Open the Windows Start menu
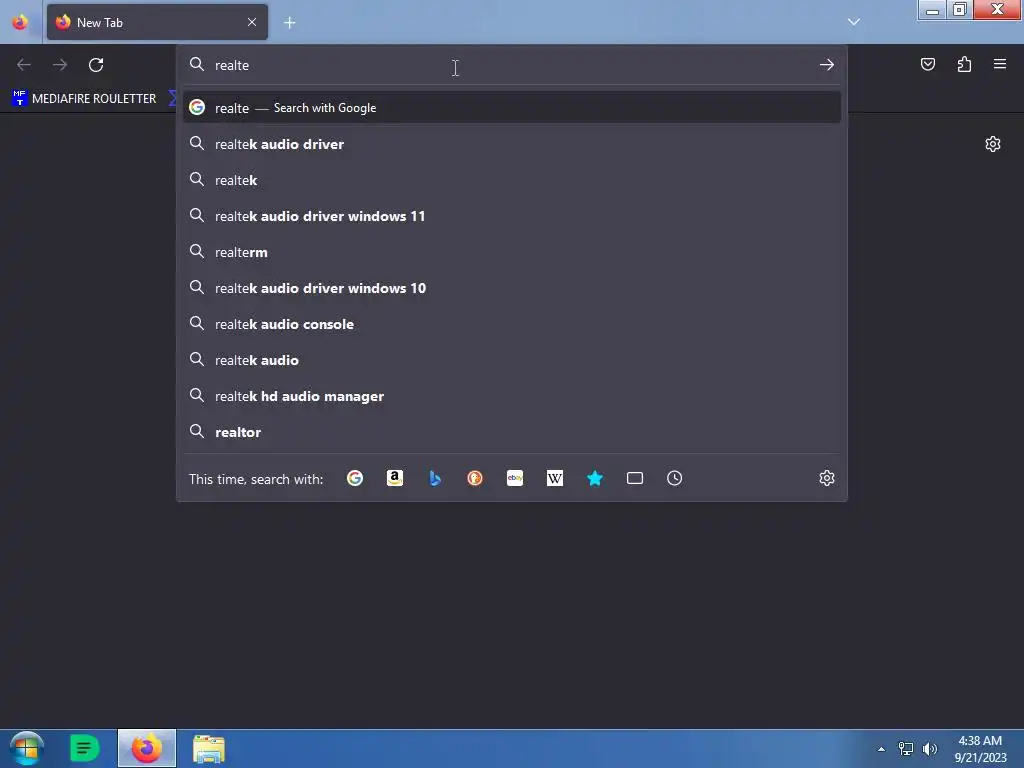 pyautogui.click(x=27, y=748)
